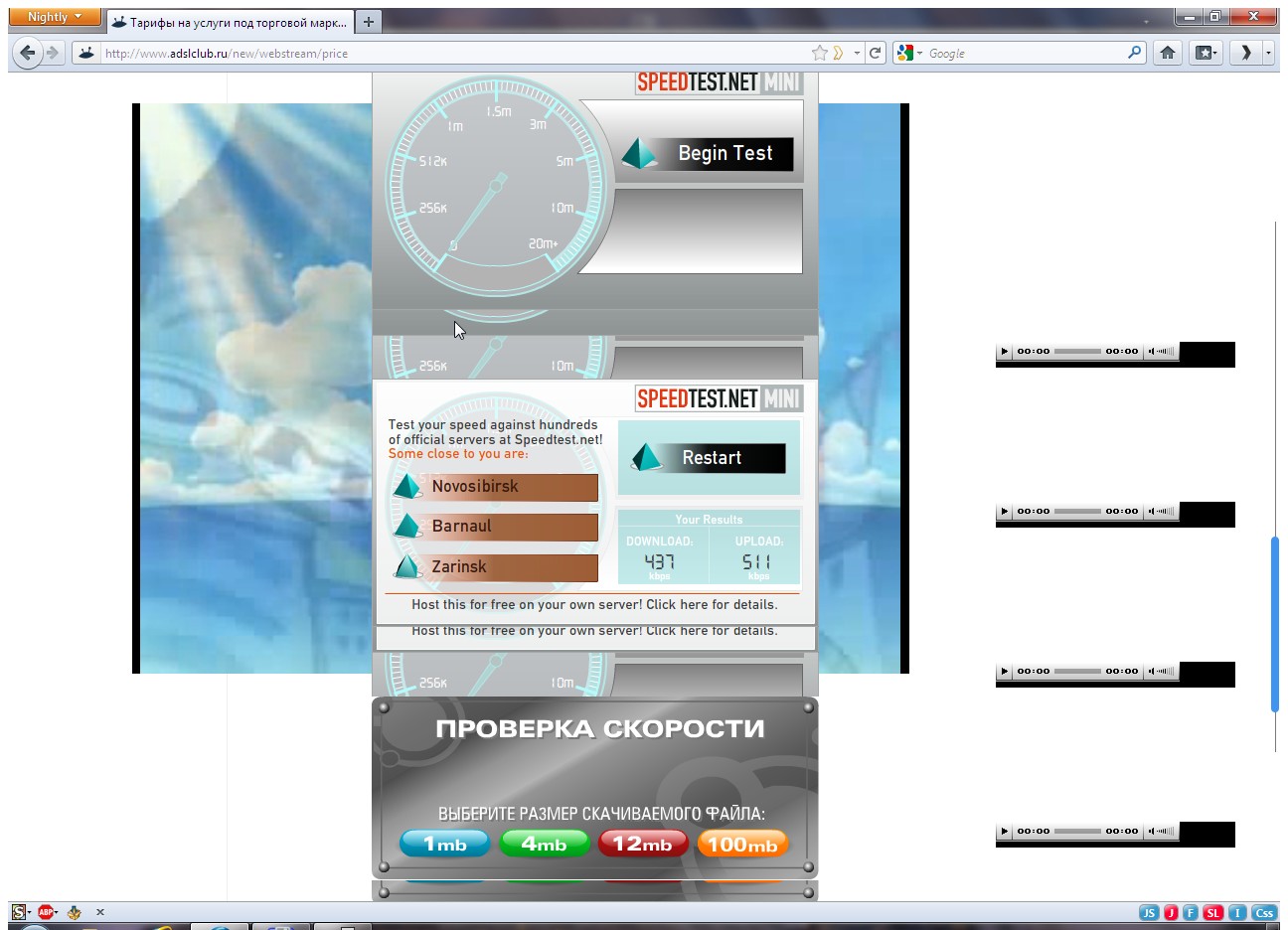This screenshot has height=930, width=1288.
Task: Click the AdBlock Plus icon in status bar
Action: click(46, 911)
